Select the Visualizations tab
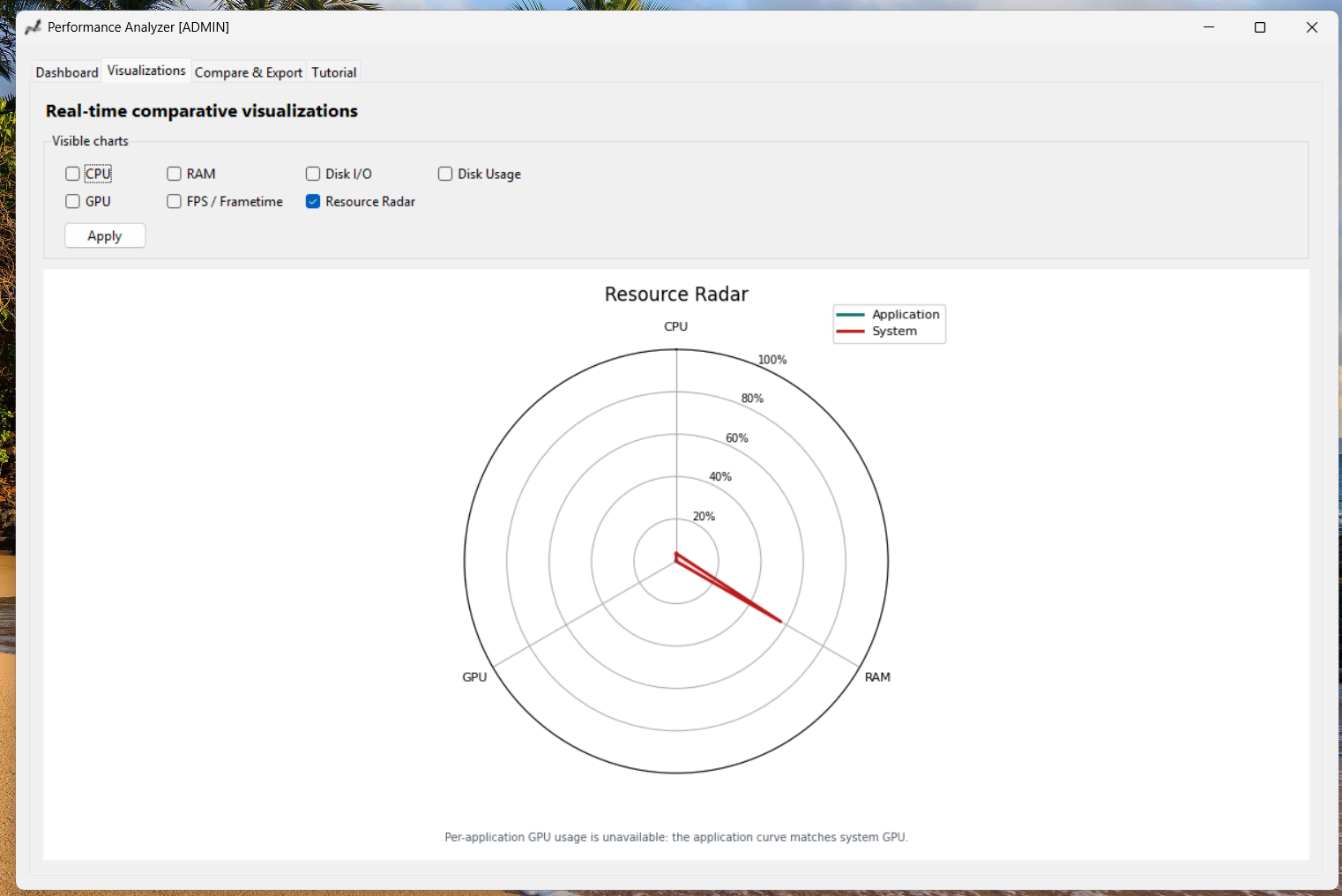The height and width of the screenshot is (896, 1342). click(146, 71)
